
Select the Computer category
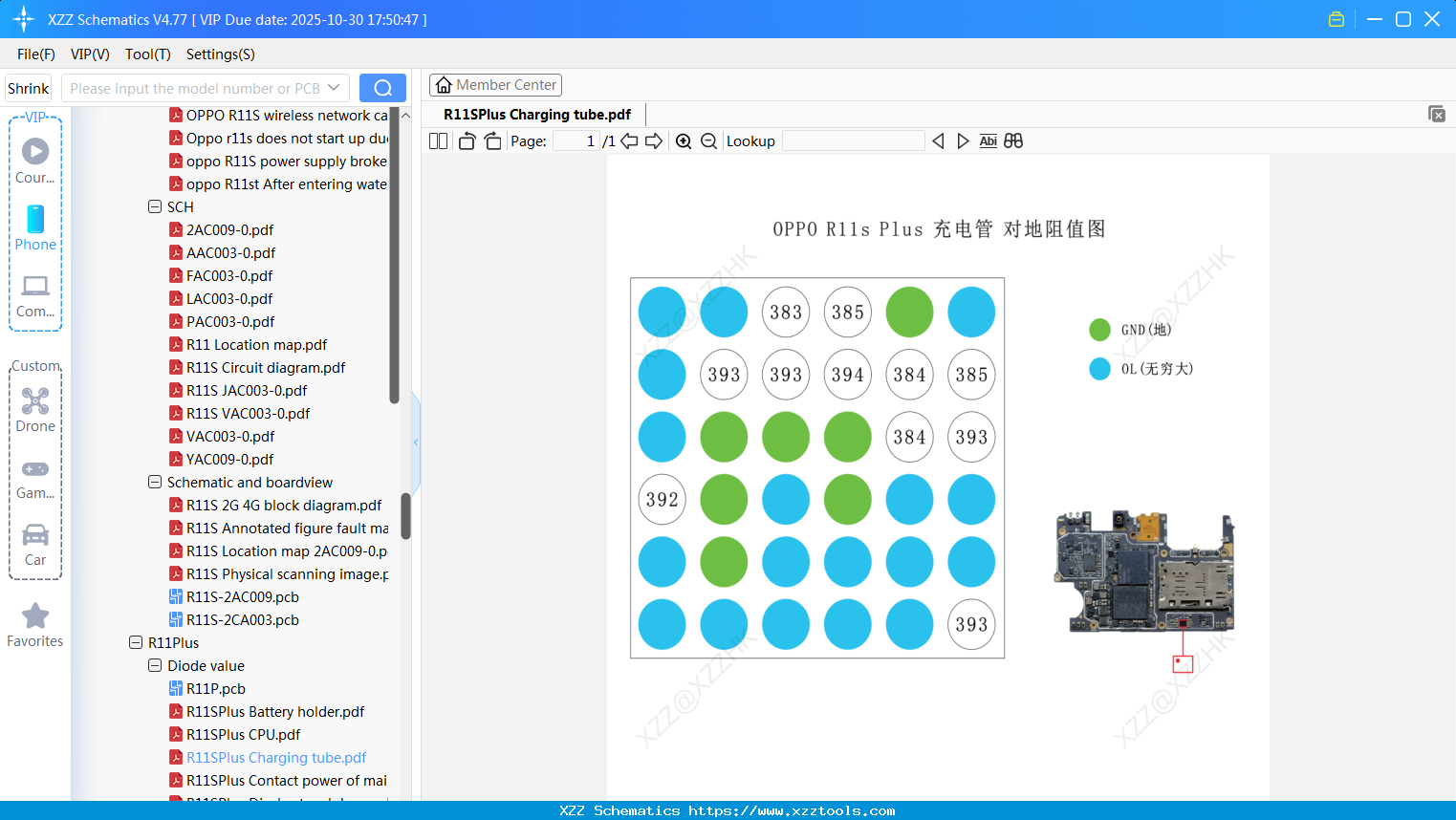35,295
